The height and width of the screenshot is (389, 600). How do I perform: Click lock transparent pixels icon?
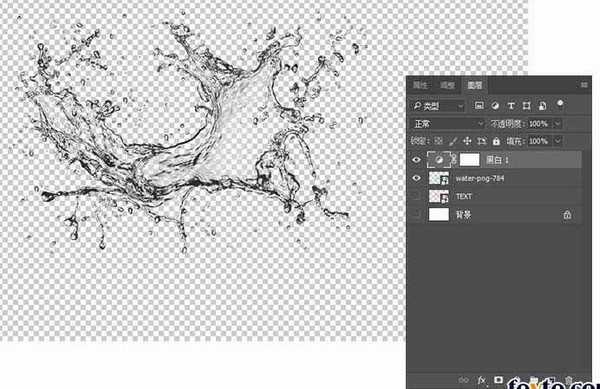(439, 141)
